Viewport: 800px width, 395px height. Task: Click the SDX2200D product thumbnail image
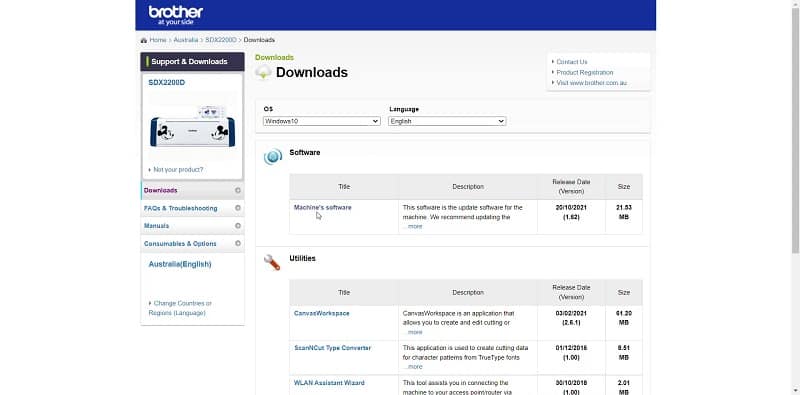coord(192,126)
